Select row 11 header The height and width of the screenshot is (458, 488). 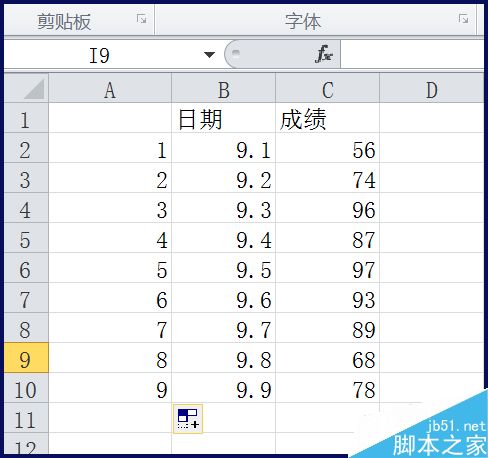pos(26,418)
